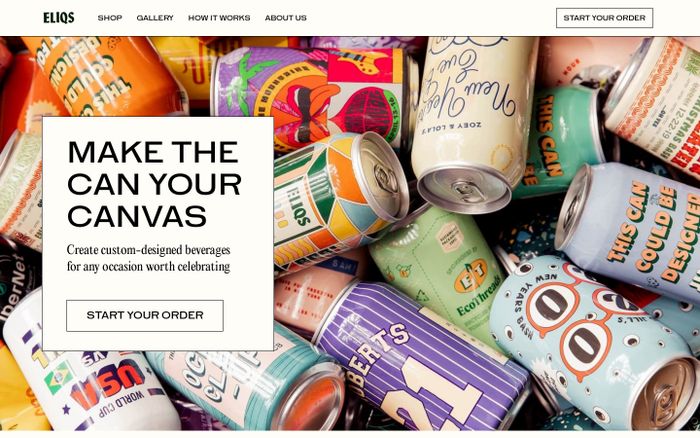
Task: Click header Start Your Order button
Action: coord(604,18)
